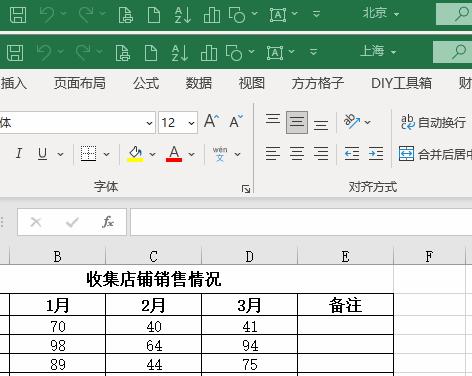Image resolution: width=472 pixels, height=376 pixels.
Task: Apply yellow fill color
Action: (x=135, y=154)
